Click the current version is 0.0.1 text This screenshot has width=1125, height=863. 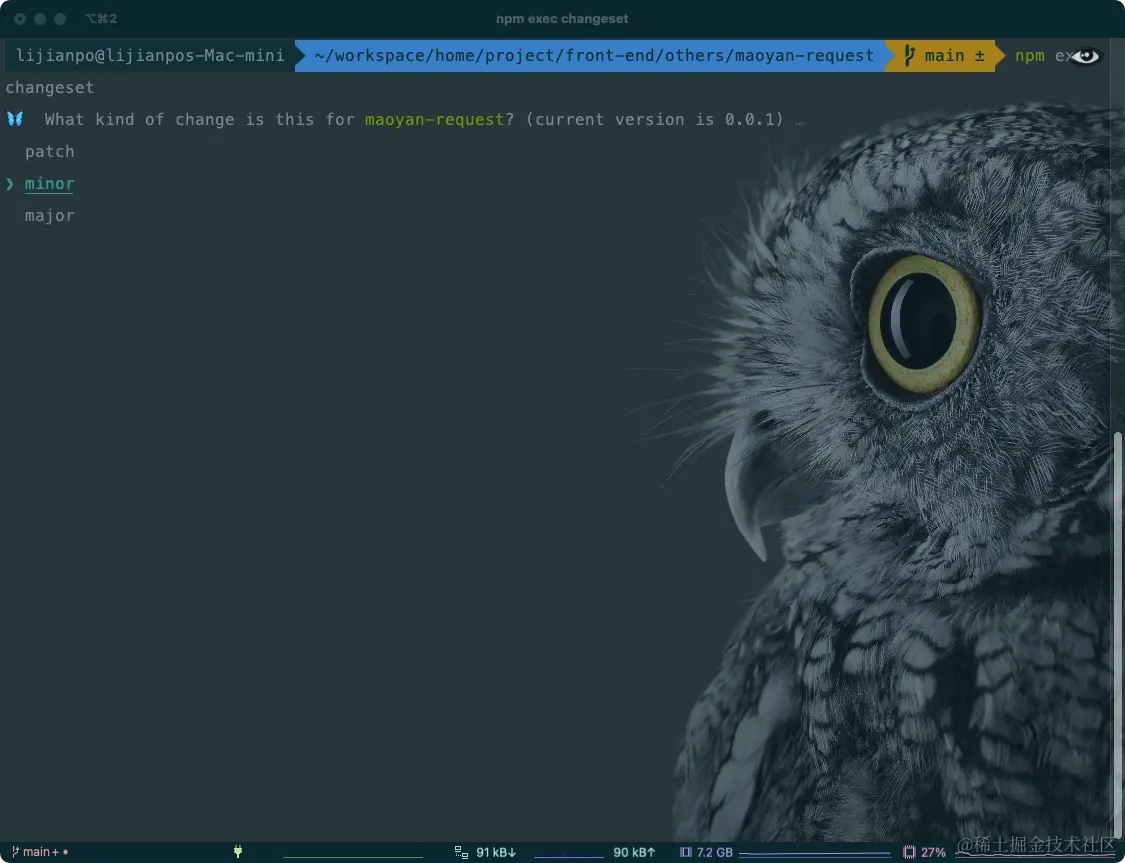(656, 119)
